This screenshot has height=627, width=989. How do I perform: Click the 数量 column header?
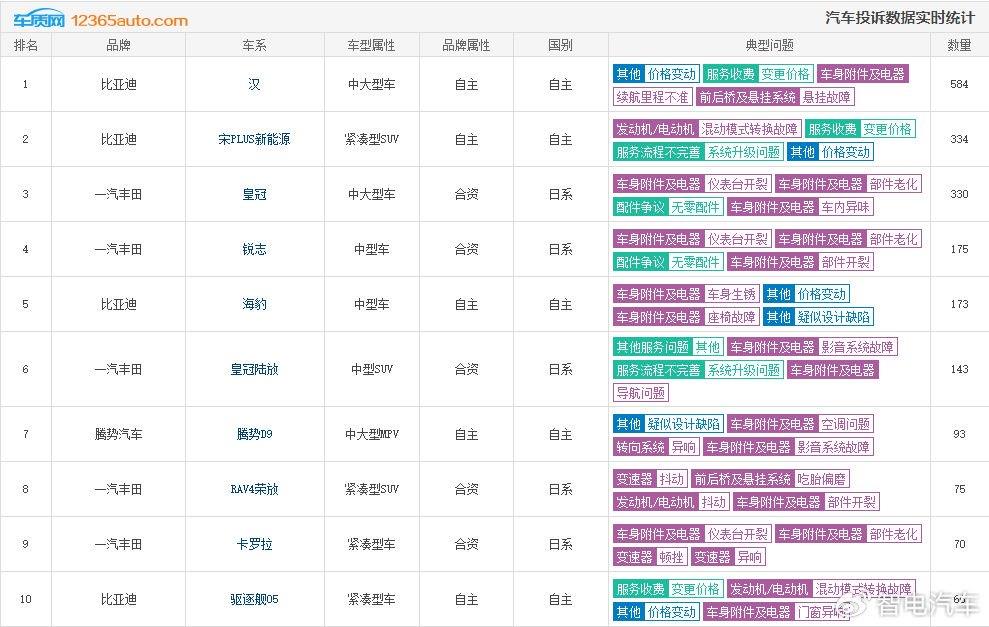[959, 45]
